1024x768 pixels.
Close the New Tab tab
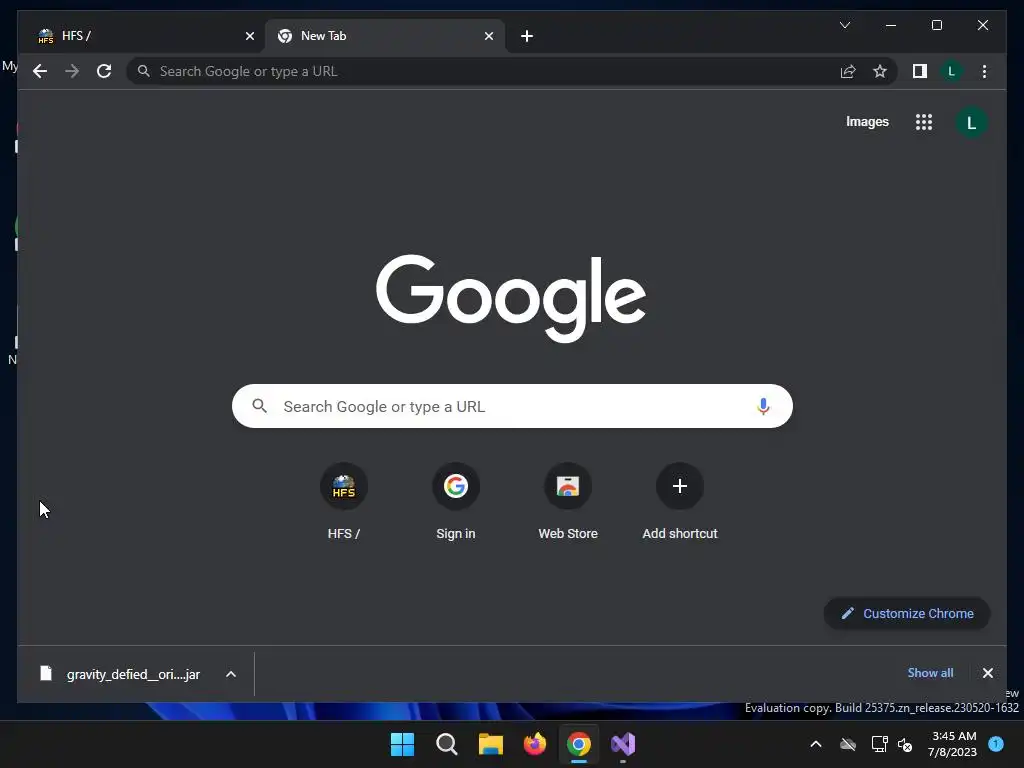click(488, 36)
